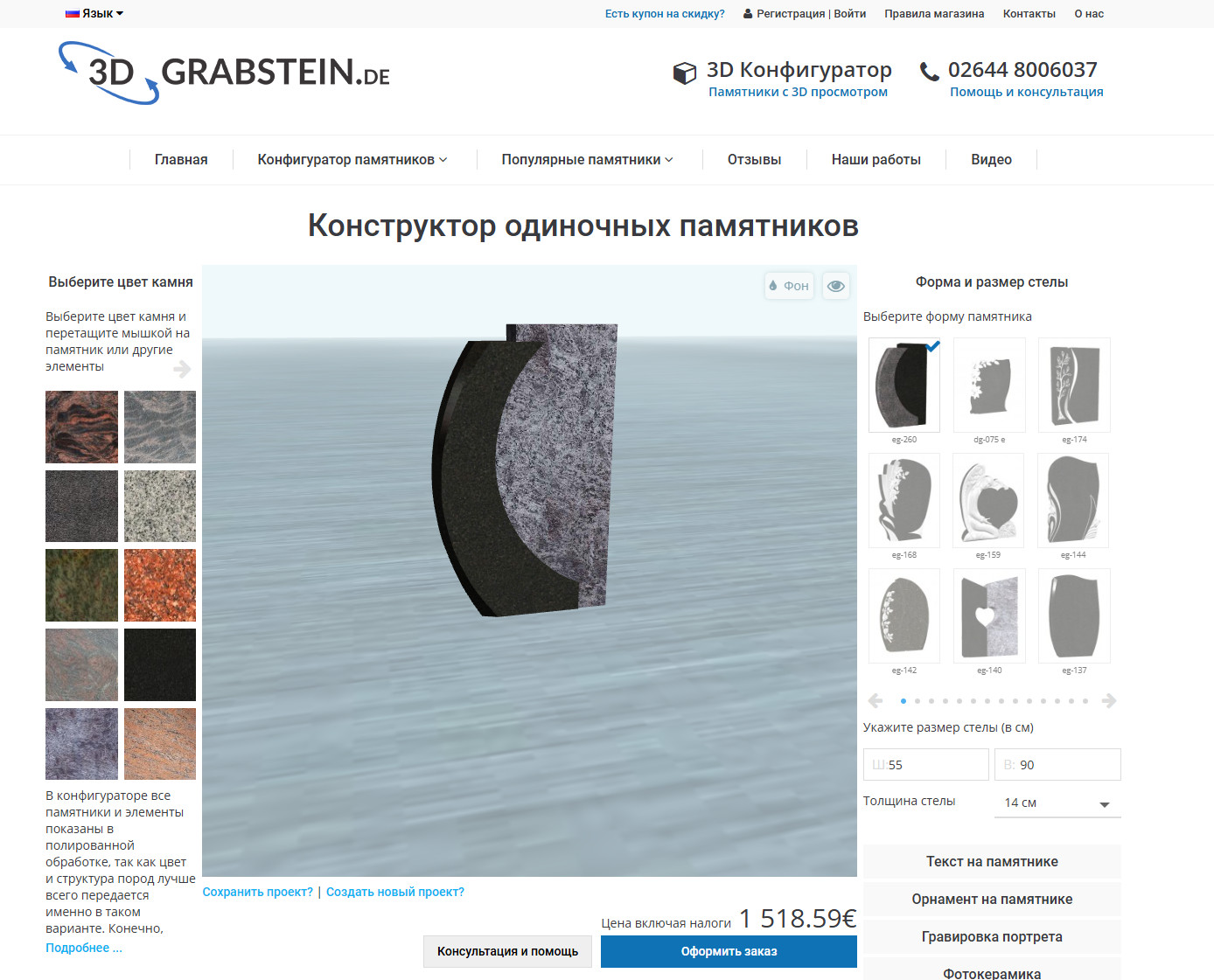This screenshot has width=1214, height=980.
Task: Click the Сохранить проект? link
Action: coord(258,891)
